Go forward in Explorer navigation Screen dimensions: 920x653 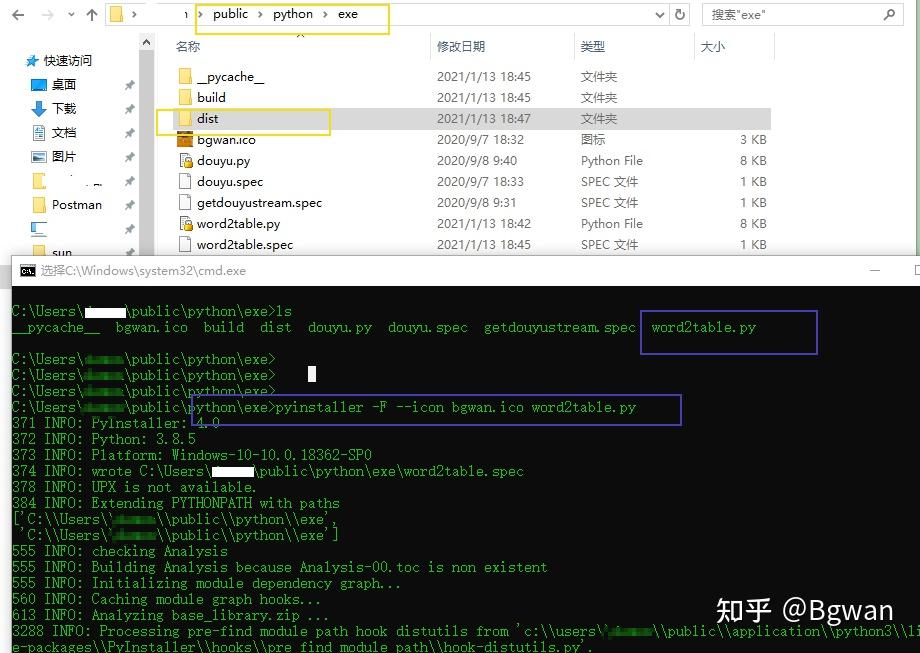point(48,15)
